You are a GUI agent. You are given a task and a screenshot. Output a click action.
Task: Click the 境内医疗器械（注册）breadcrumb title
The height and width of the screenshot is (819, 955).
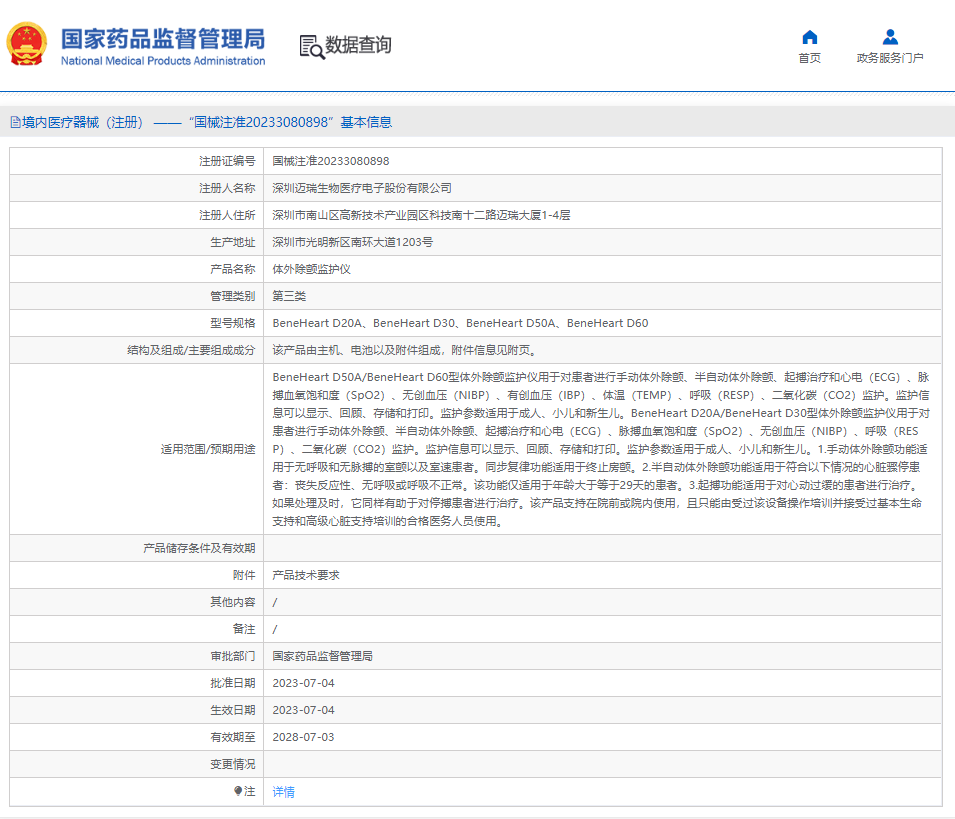(83, 122)
